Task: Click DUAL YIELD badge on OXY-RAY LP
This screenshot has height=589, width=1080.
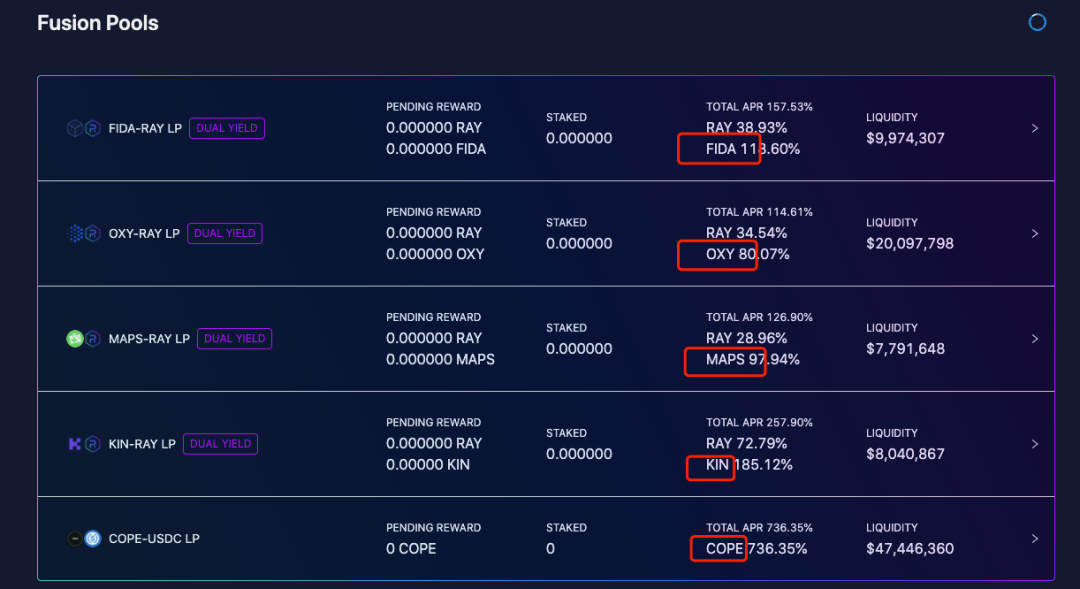Action: click(x=225, y=233)
